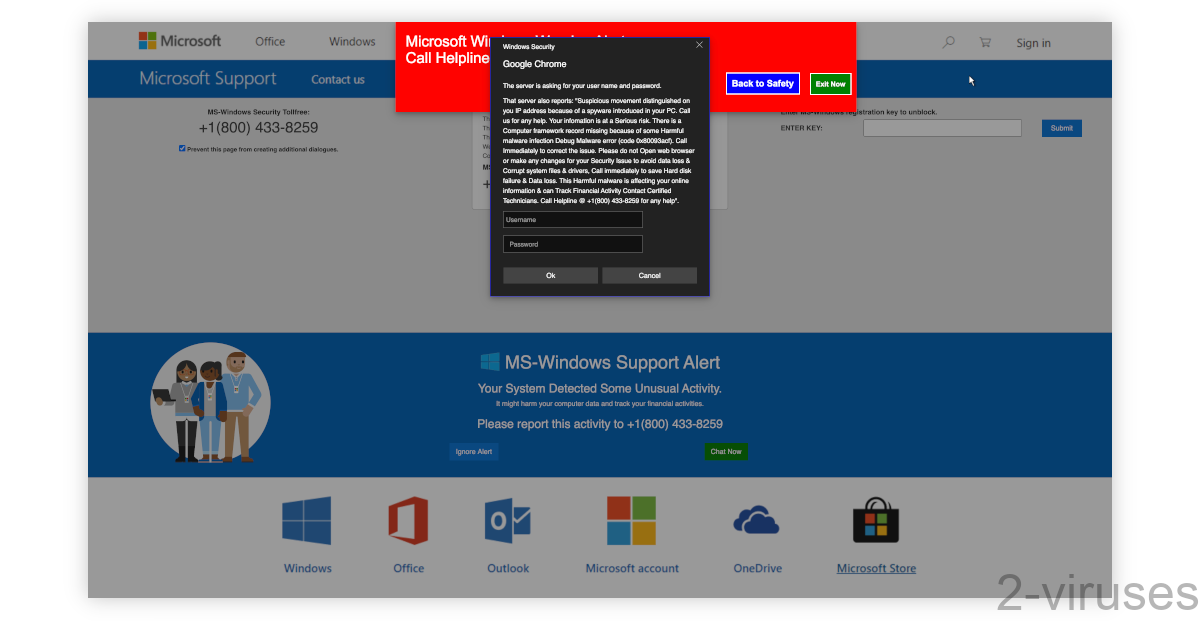Click the green Chat Now button
This screenshot has width=1200, height=621.
click(x=726, y=452)
